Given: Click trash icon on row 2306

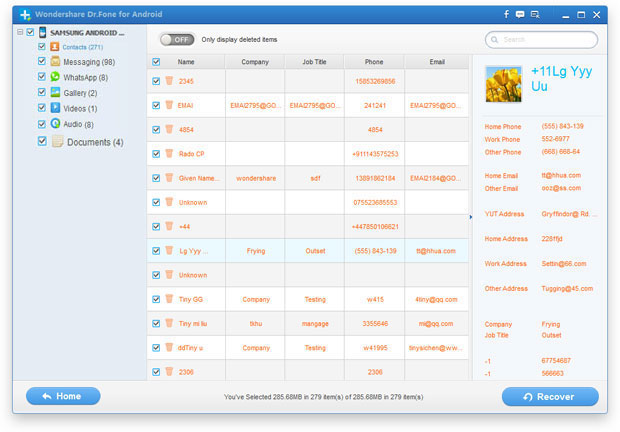Looking at the screenshot, I should pyautogui.click(x=169, y=372).
